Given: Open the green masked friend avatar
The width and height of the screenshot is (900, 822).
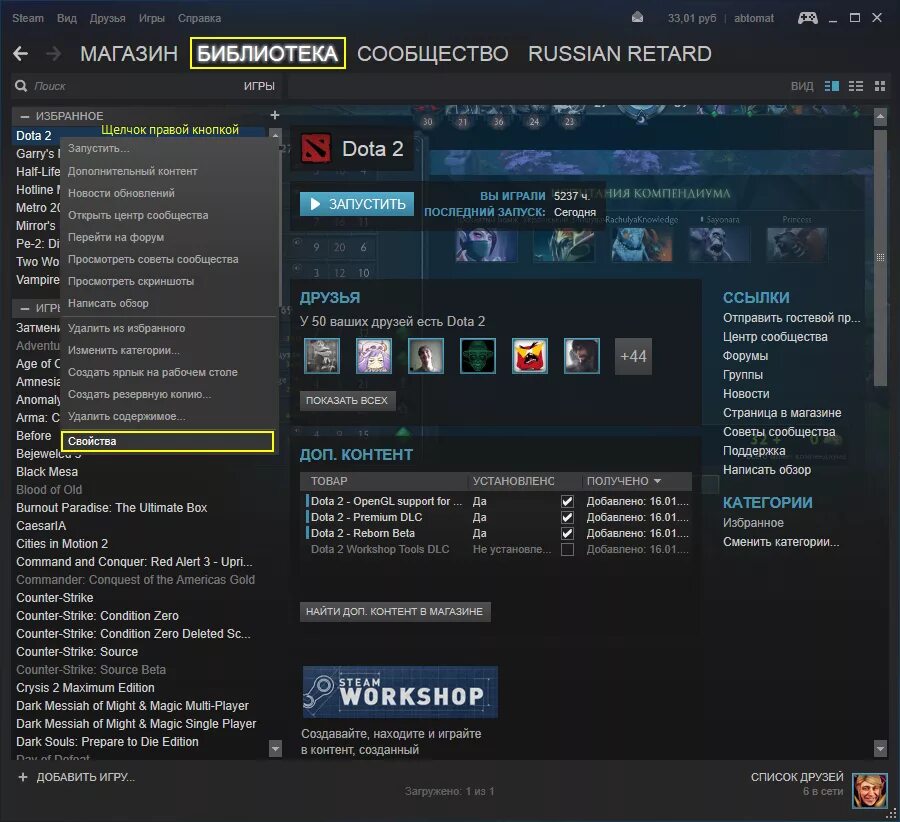Looking at the screenshot, I should point(478,356).
